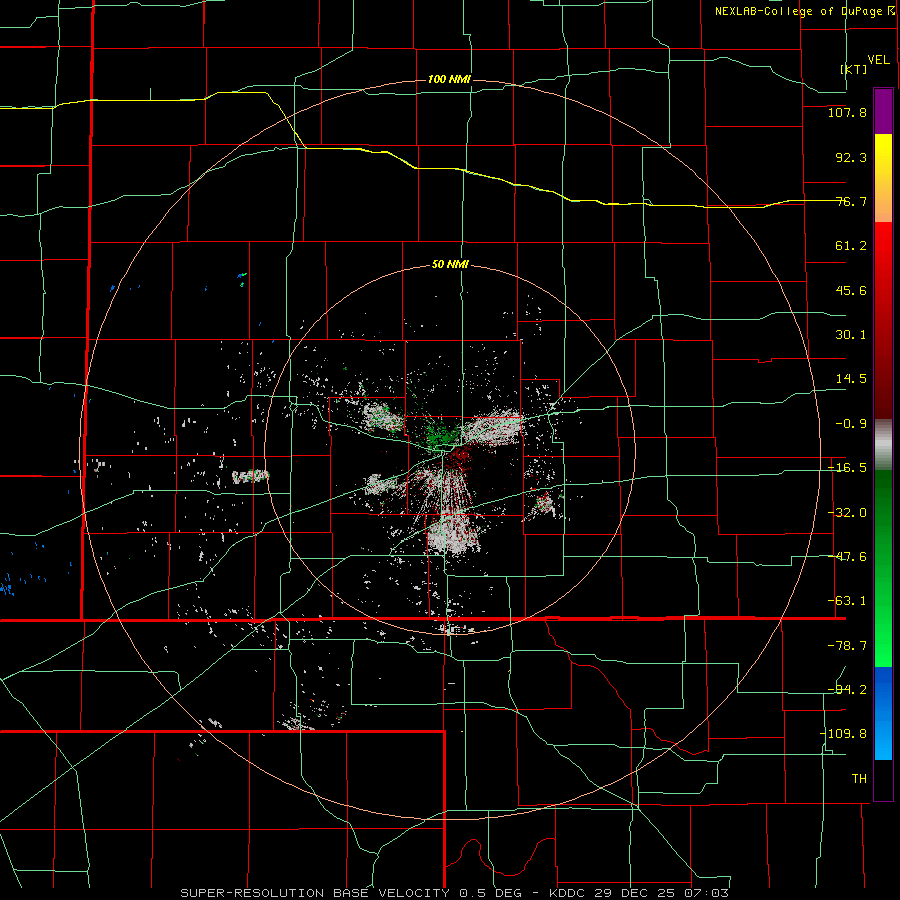This screenshot has width=900, height=900.
Task: Select the 14.5 velocity scale value
Action: tap(851, 379)
